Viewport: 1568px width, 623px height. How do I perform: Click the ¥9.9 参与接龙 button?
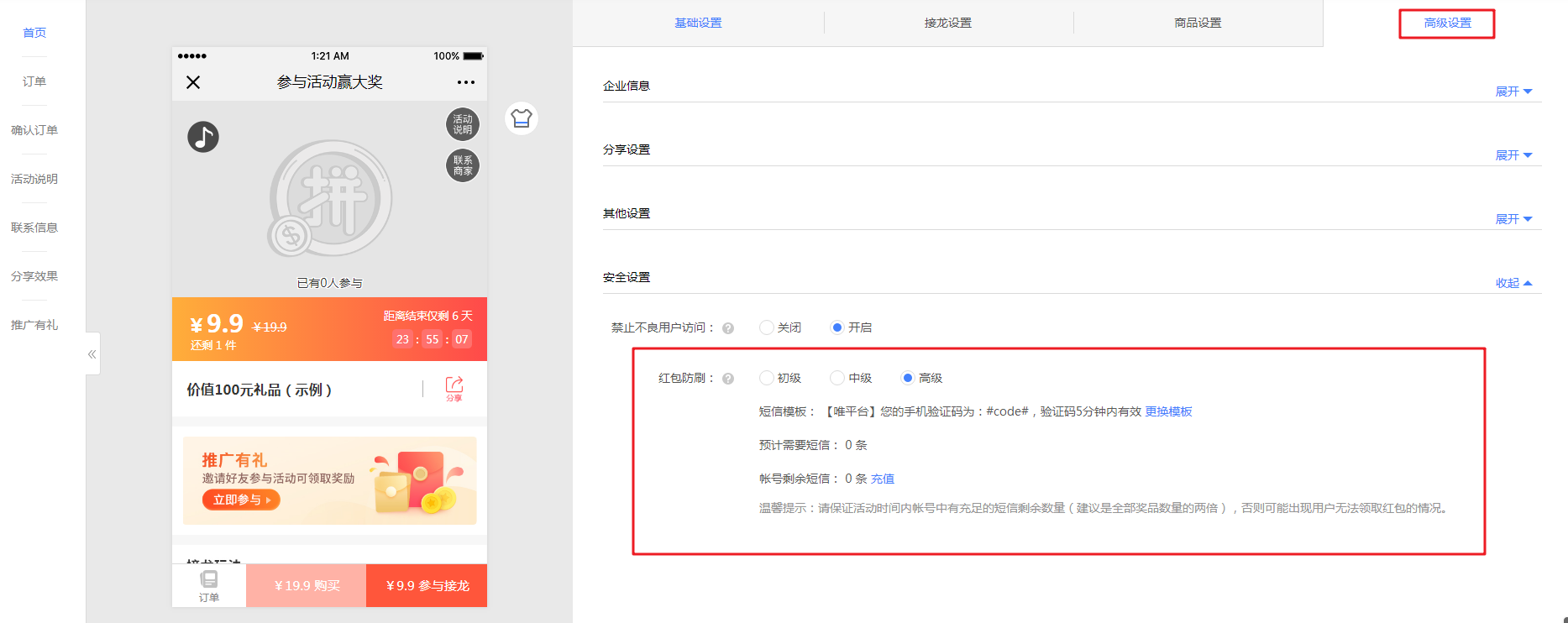(x=427, y=585)
